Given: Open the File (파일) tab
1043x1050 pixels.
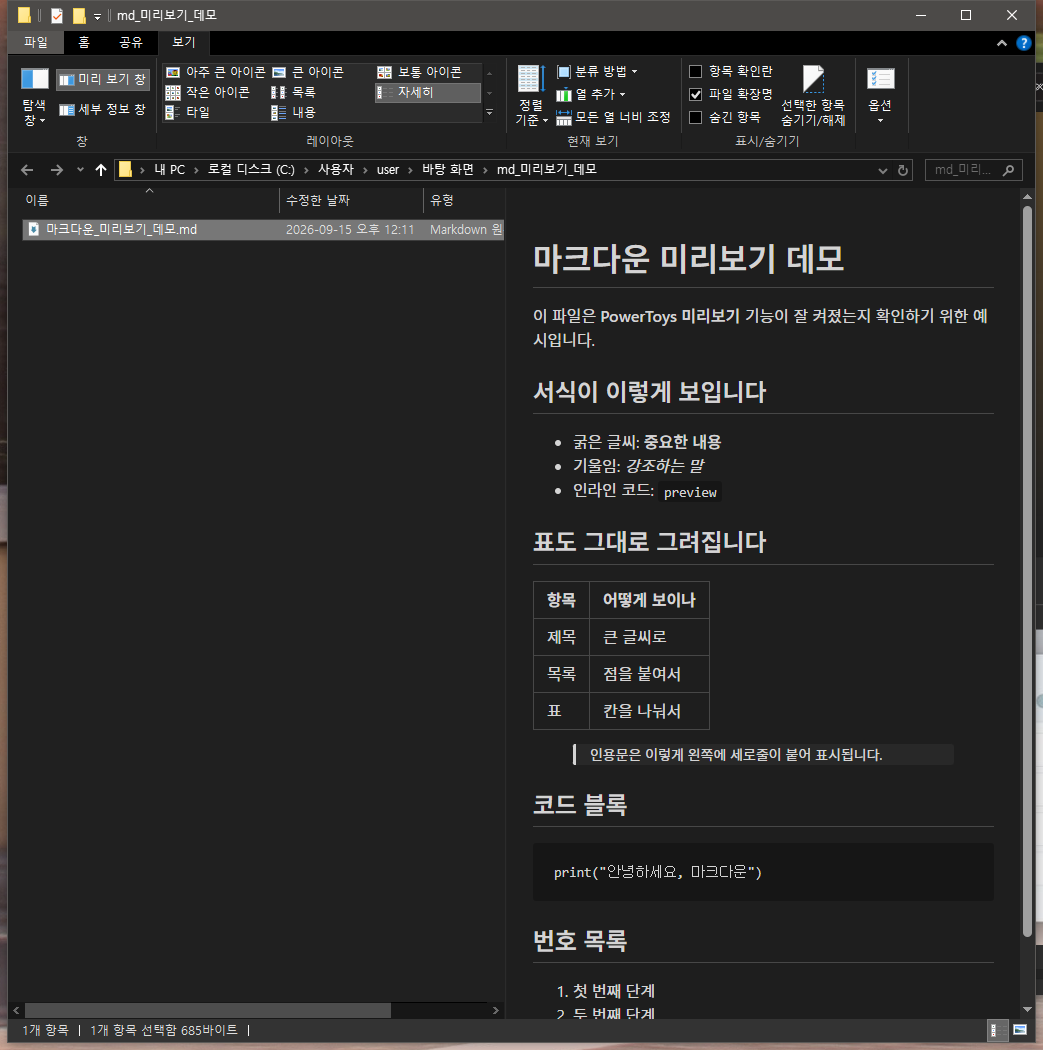Looking at the screenshot, I should point(35,42).
